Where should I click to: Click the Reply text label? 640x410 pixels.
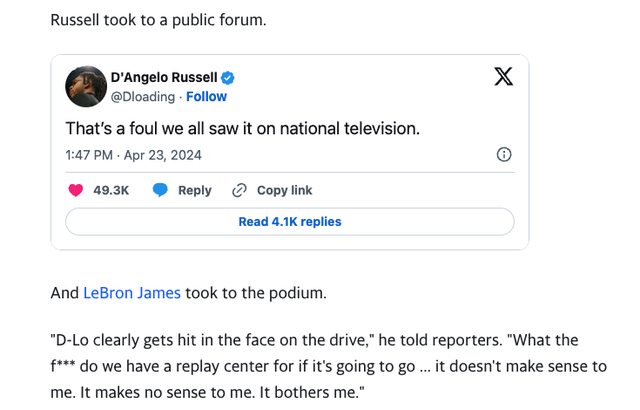(194, 190)
